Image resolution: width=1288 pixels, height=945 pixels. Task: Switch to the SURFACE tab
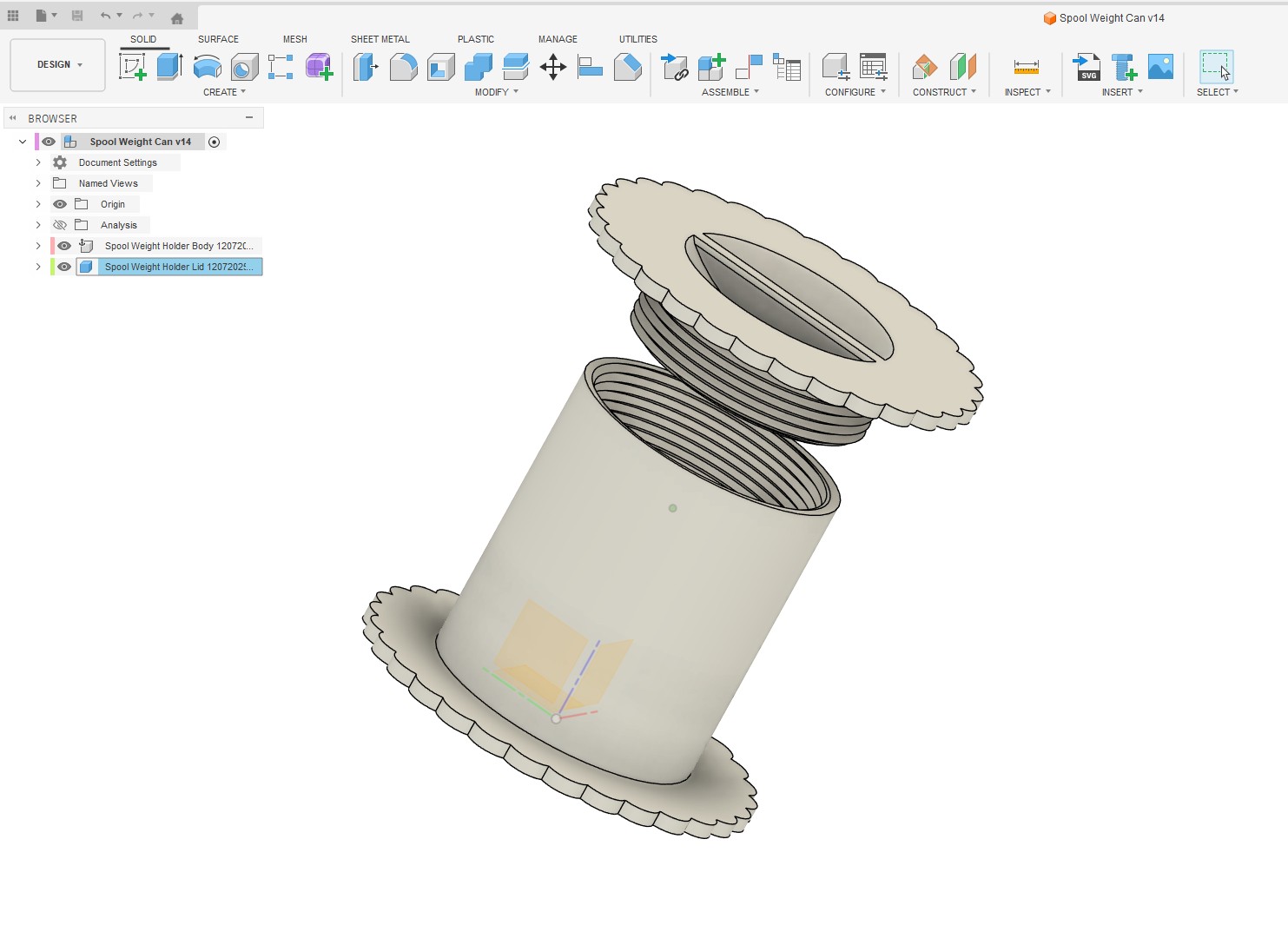click(x=218, y=39)
